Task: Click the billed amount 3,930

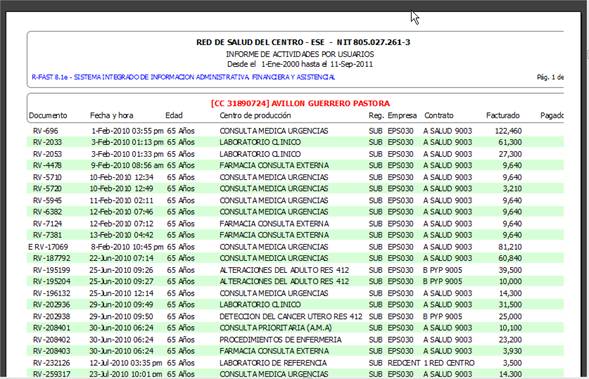Action: 512,351
